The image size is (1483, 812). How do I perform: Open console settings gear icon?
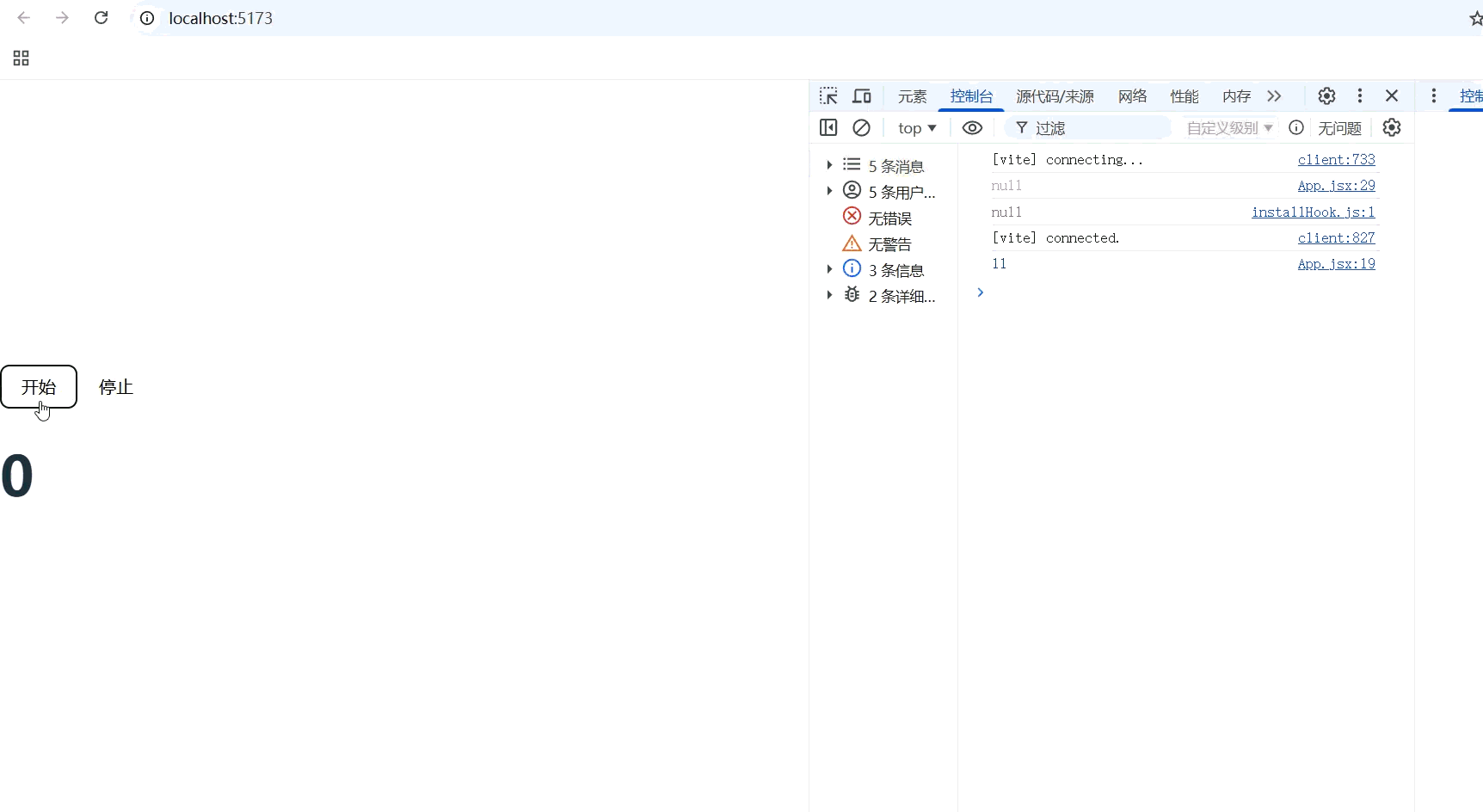[1392, 127]
